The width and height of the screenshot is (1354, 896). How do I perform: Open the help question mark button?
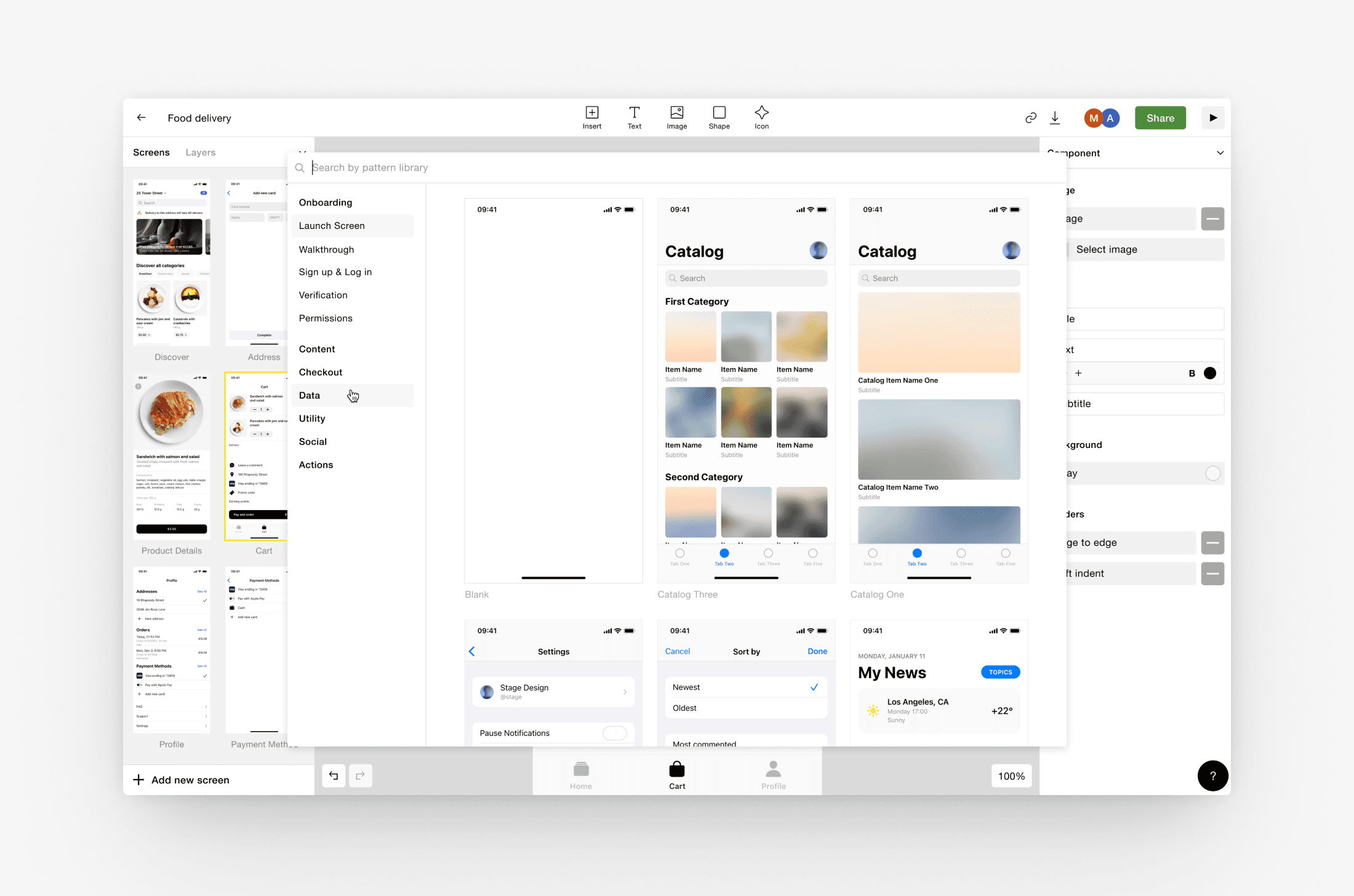[1212, 776]
